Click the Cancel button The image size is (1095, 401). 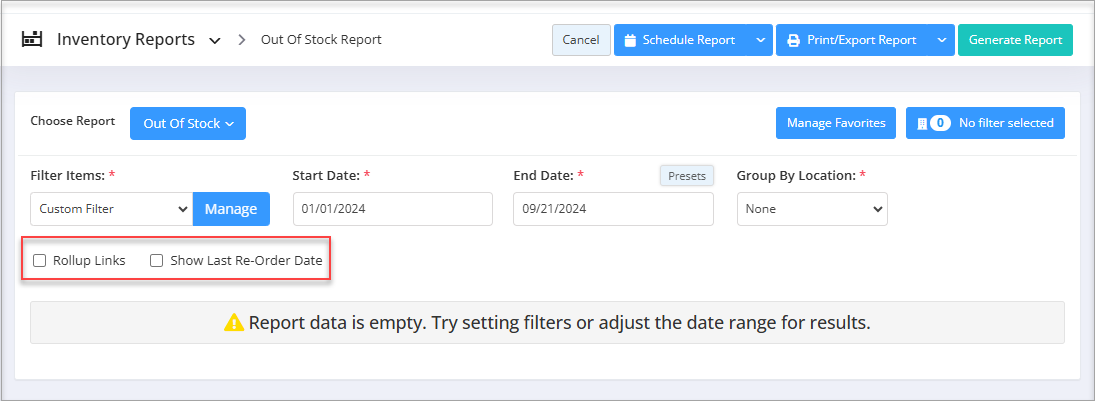tap(581, 41)
